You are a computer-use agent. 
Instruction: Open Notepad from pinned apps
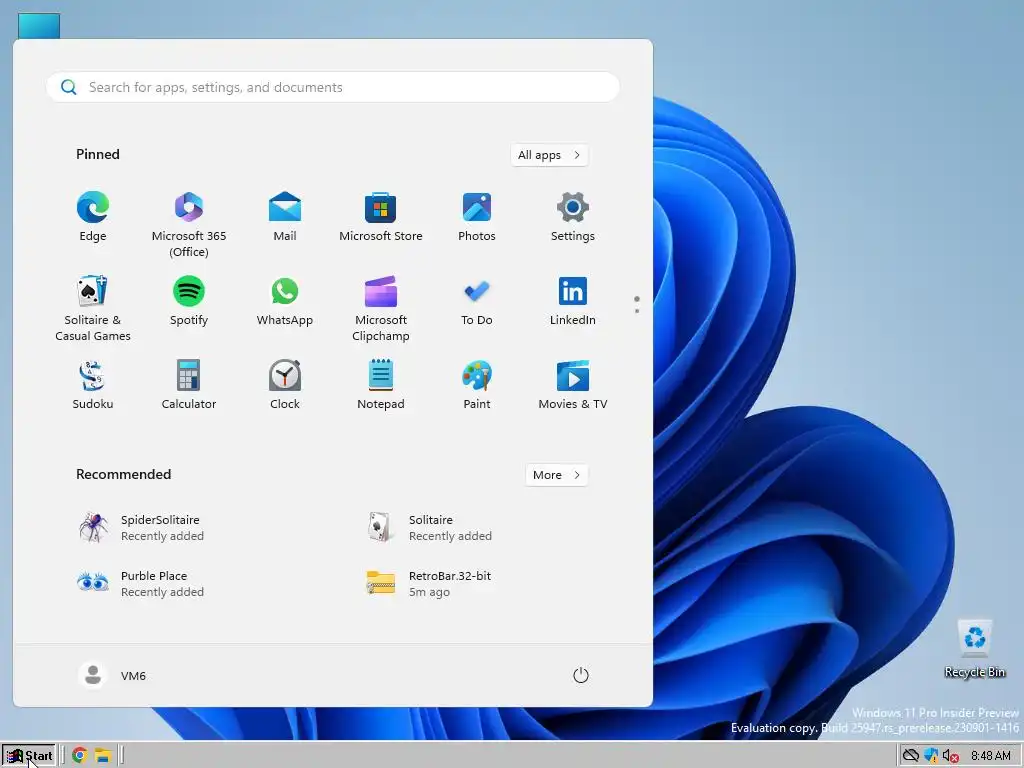[x=381, y=385]
